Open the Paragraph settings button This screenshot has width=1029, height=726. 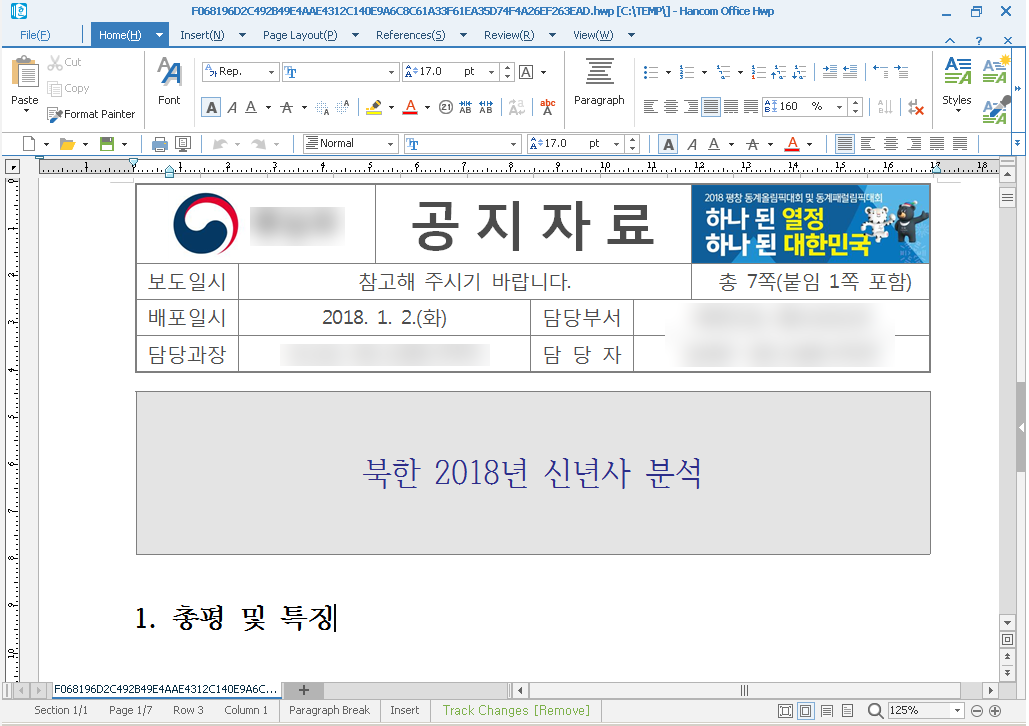[x=599, y=81]
